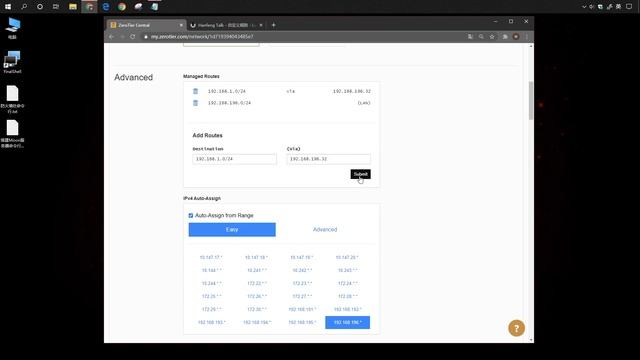The image size is (640, 360).
Task: Open the orange help question-mark button
Action: (x=516, y=328)
